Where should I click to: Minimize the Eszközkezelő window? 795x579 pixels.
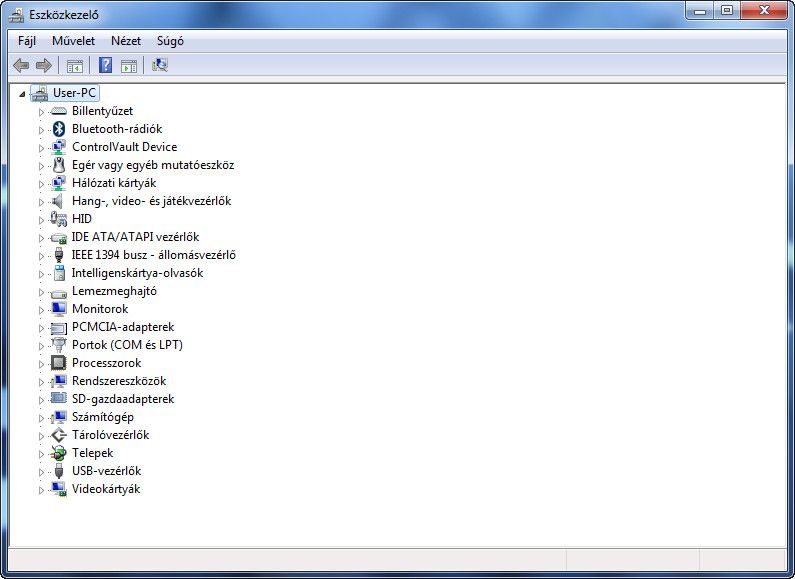pos(700,11)
